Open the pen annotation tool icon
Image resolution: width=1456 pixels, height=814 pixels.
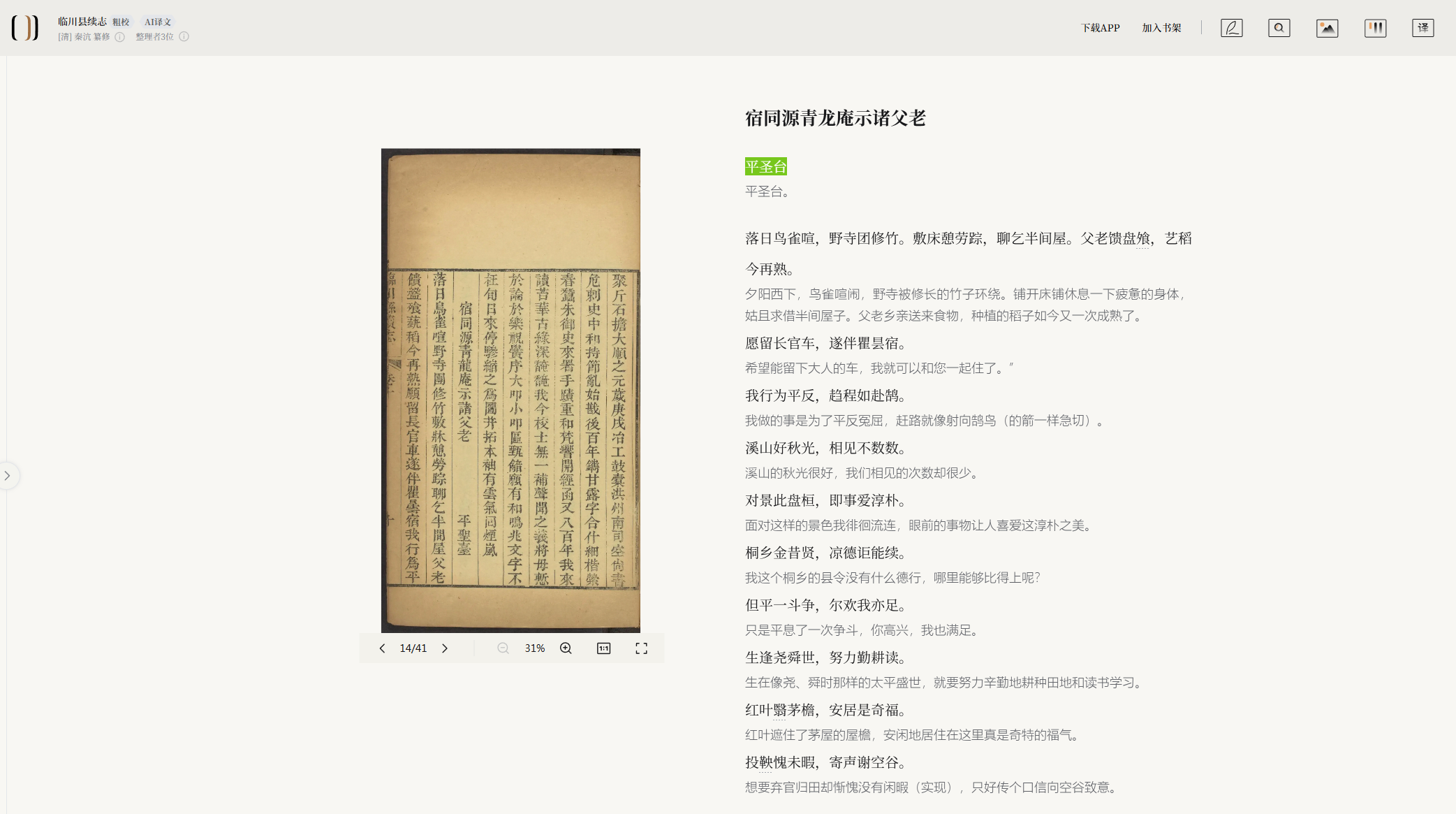[x=1231, y=28]
